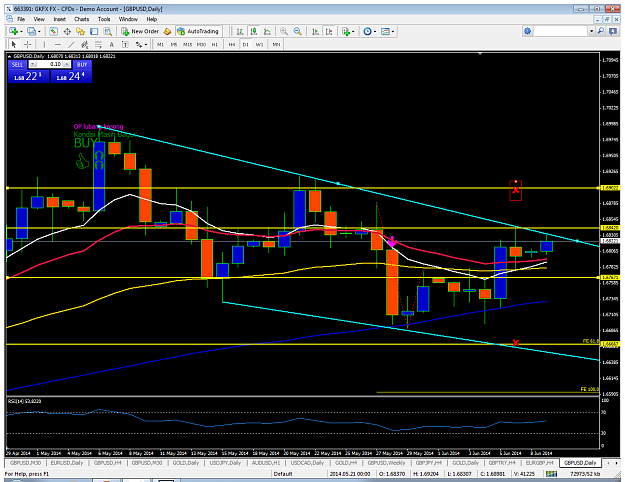Expand the new chart dropdown arrow
This screenshot has width=625, height=482.
point(21,31)
